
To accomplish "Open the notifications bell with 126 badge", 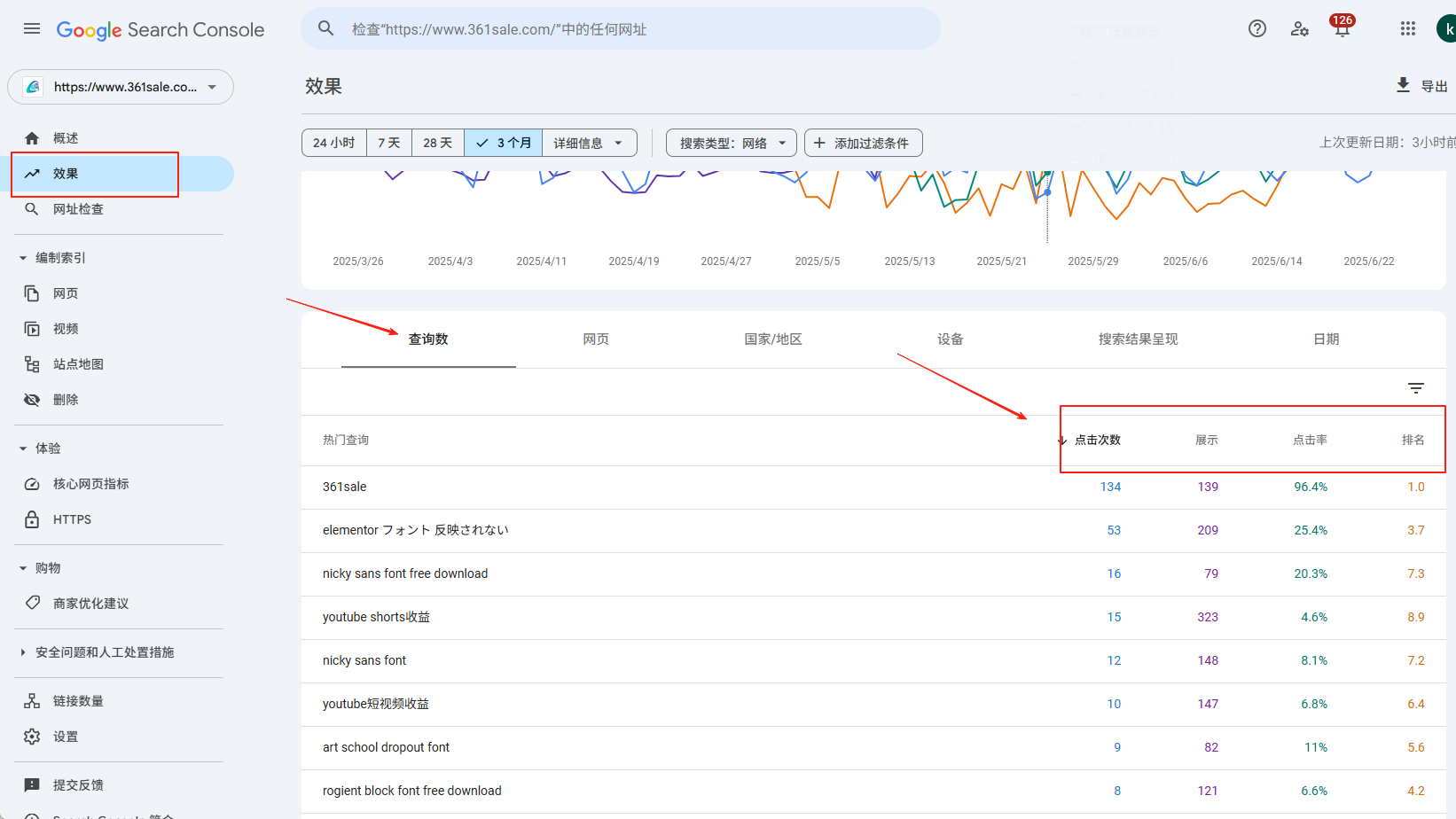I will pyautogui.click(x=1341, y=27).
